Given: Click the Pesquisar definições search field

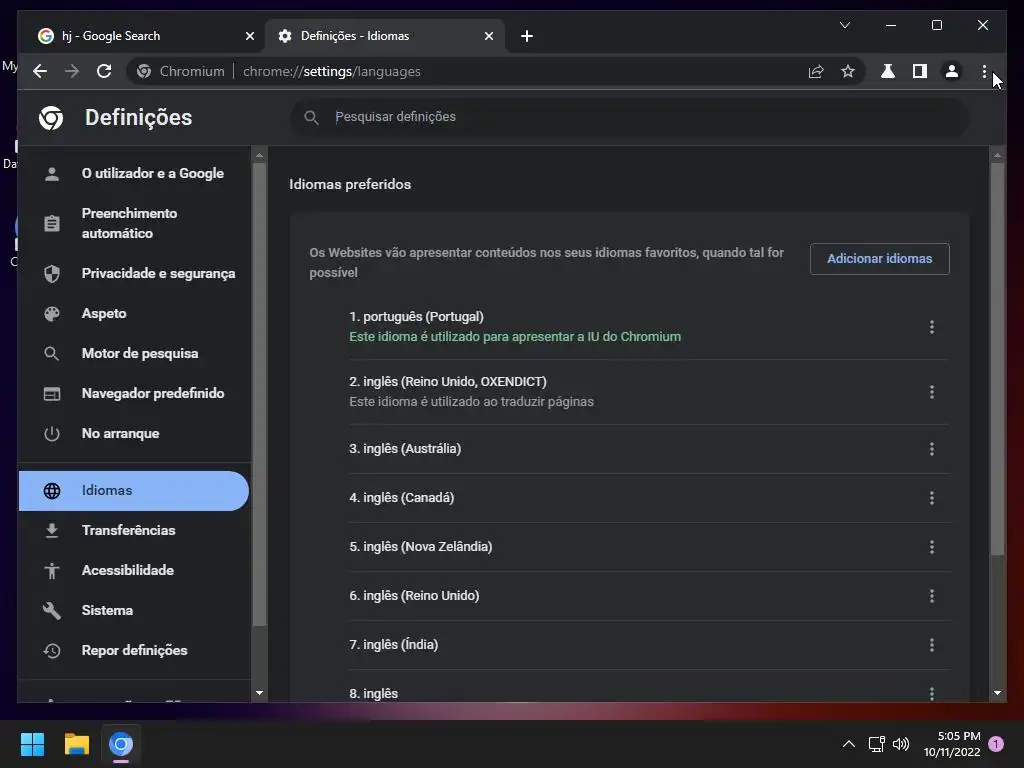Looking at the screenshot, I should (x=630, y=117).
